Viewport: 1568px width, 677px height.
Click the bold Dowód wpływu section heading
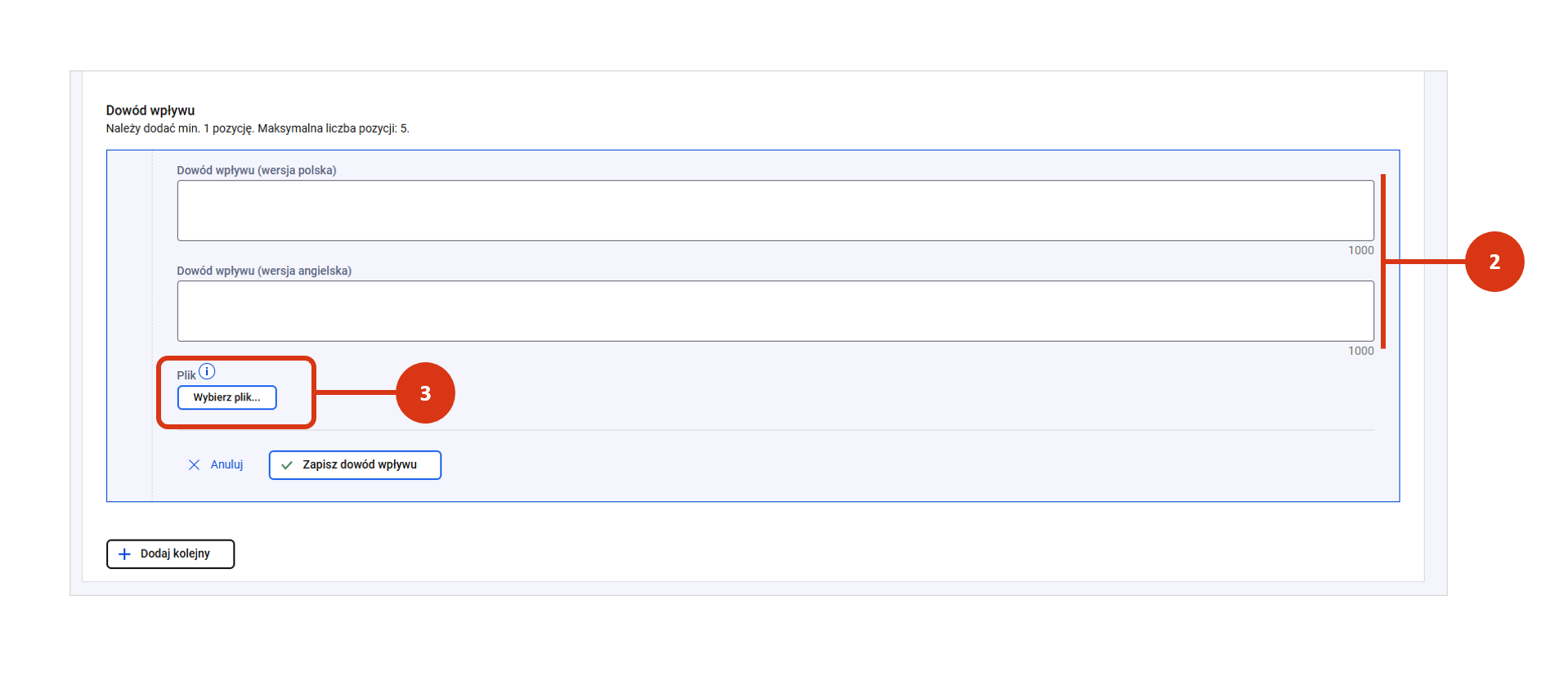click(150, 110)
